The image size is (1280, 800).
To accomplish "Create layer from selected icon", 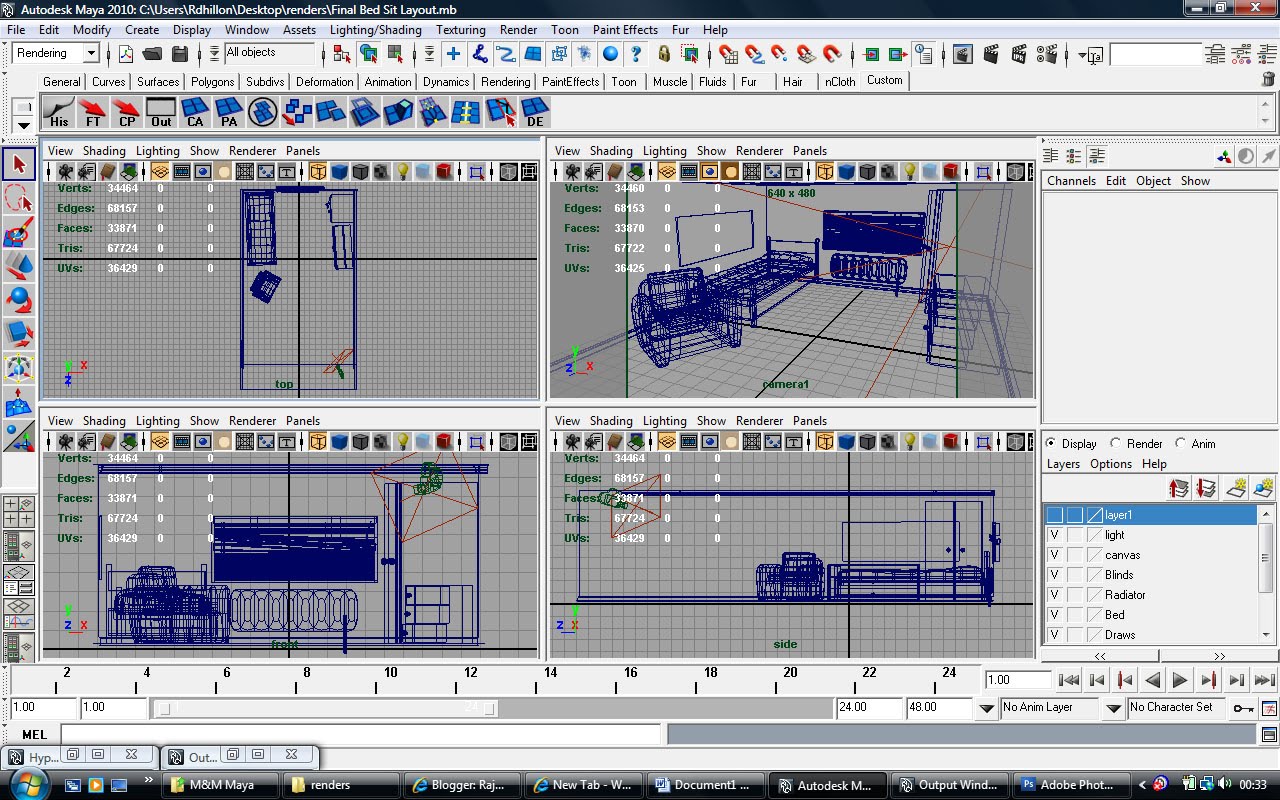I will click(1263, 487).
